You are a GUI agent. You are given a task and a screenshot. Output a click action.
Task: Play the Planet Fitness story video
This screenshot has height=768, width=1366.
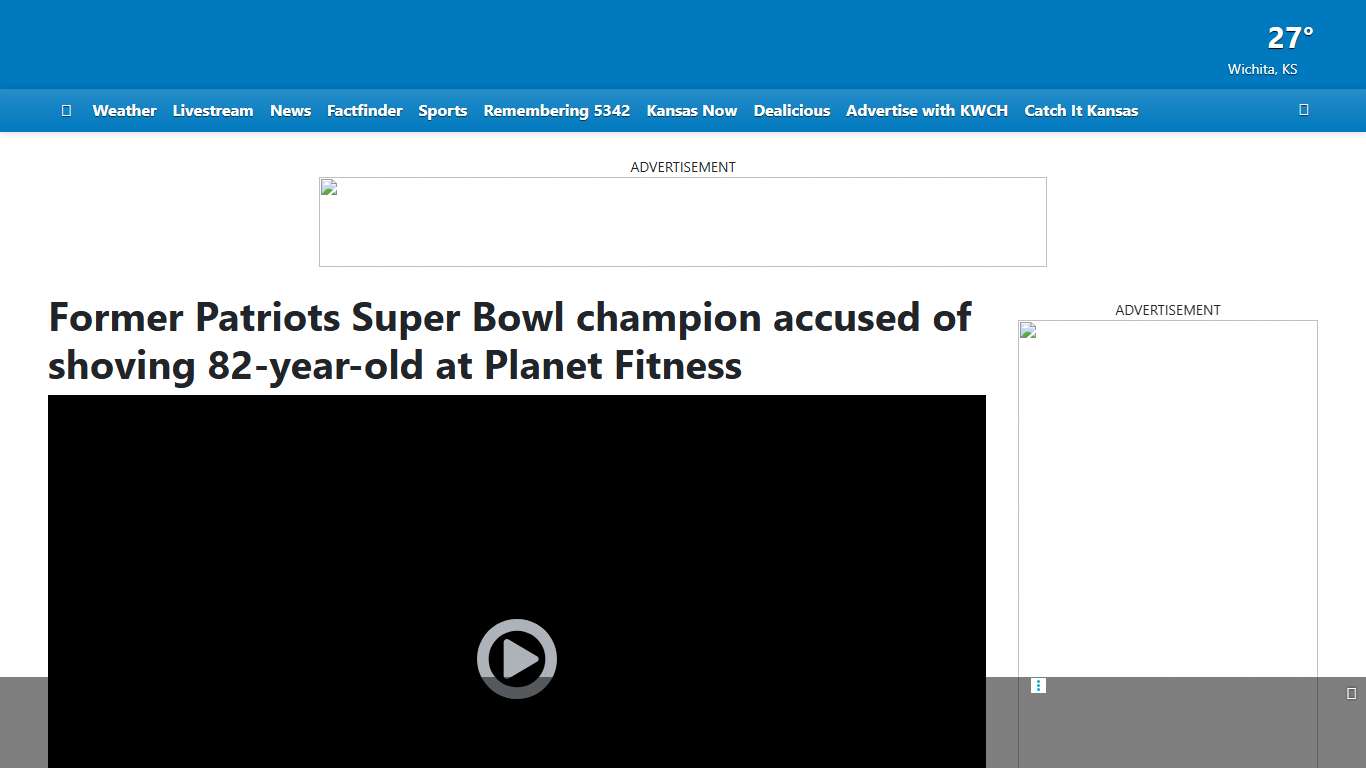[x=516, y=658]
